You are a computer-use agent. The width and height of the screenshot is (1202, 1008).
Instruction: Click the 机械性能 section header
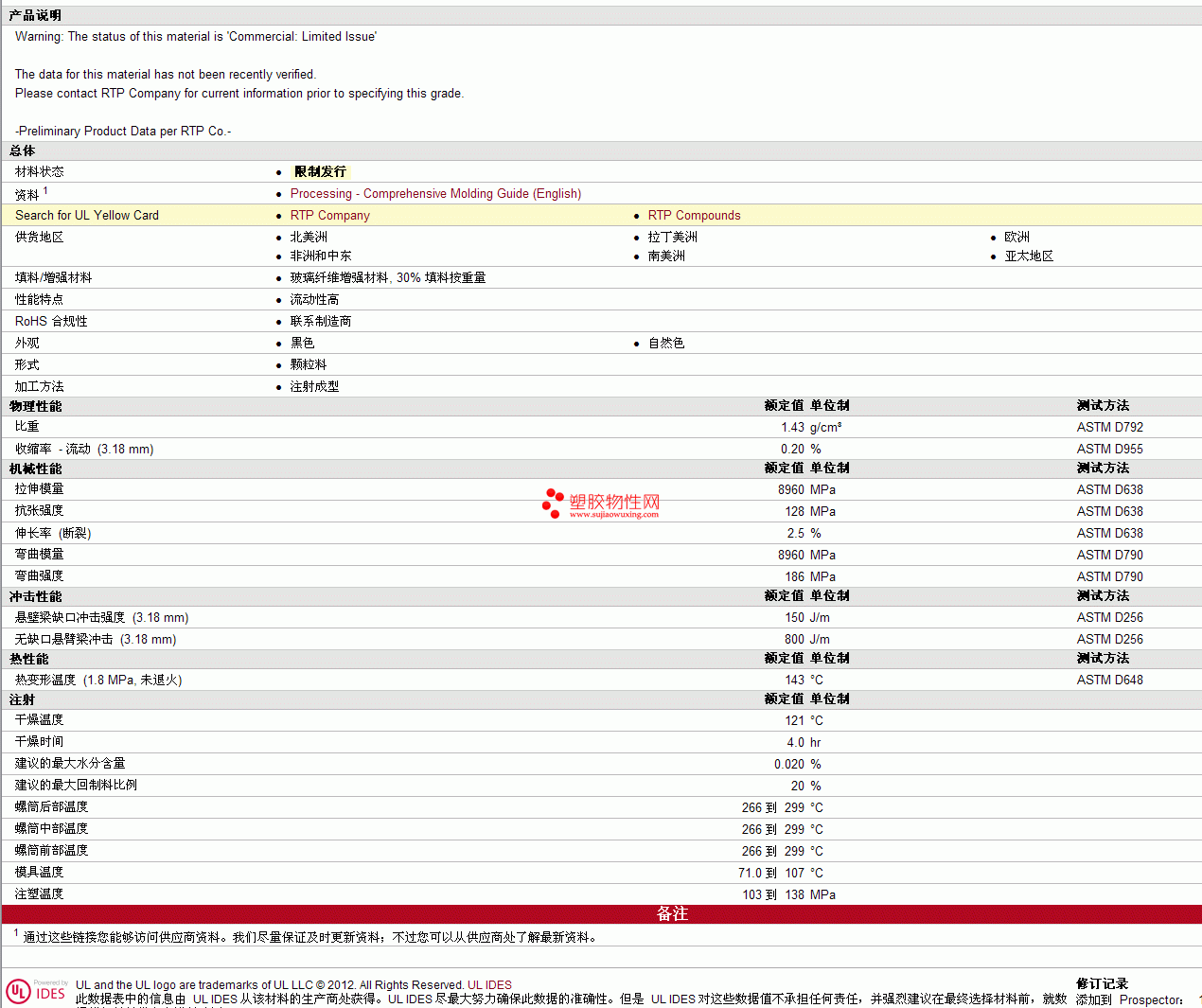pyautogui.click(x=35, y=469)
